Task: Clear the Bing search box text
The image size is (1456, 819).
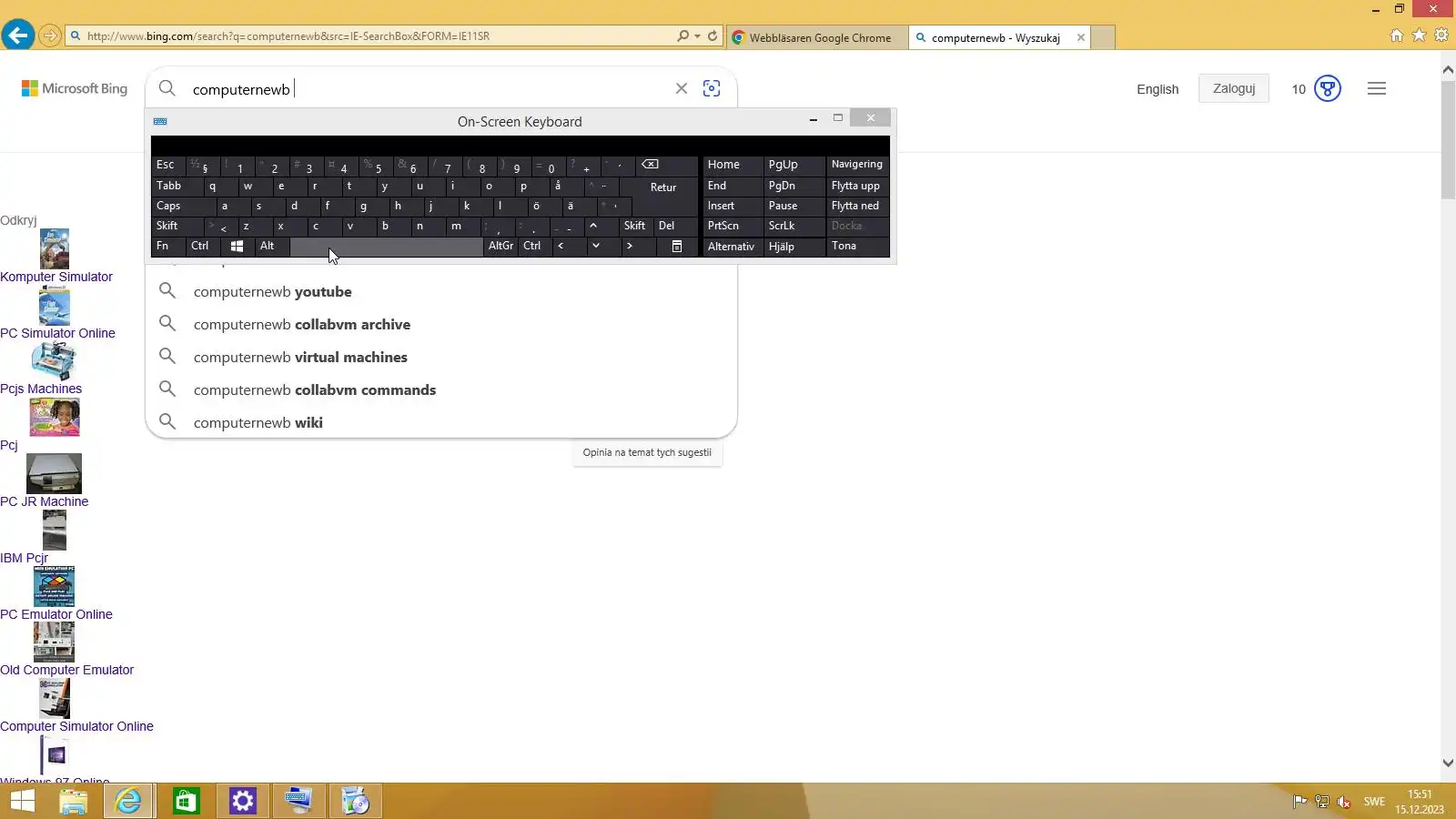Action: (x=682, y=88)
